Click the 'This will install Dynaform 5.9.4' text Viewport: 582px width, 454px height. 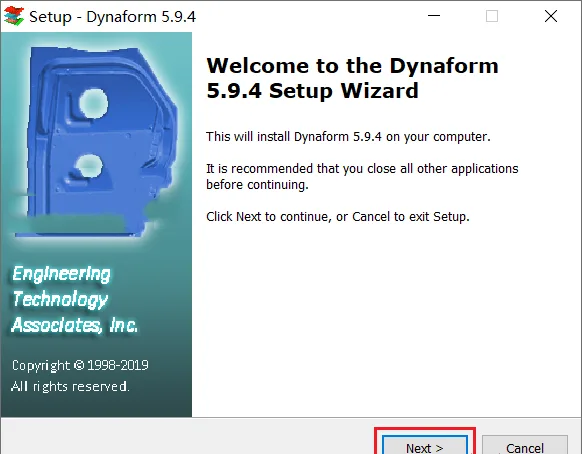tap(348, 137)
